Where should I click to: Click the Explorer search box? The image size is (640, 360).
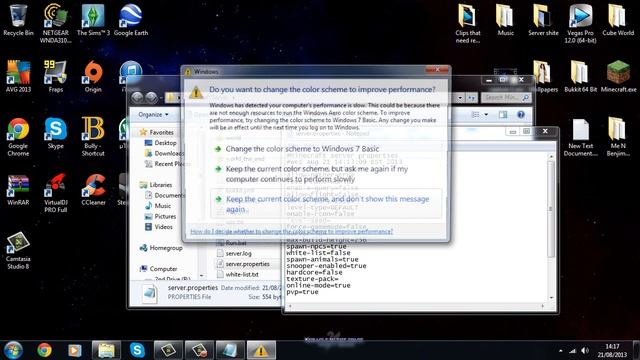pyautogui.click(x=505, y=98)
